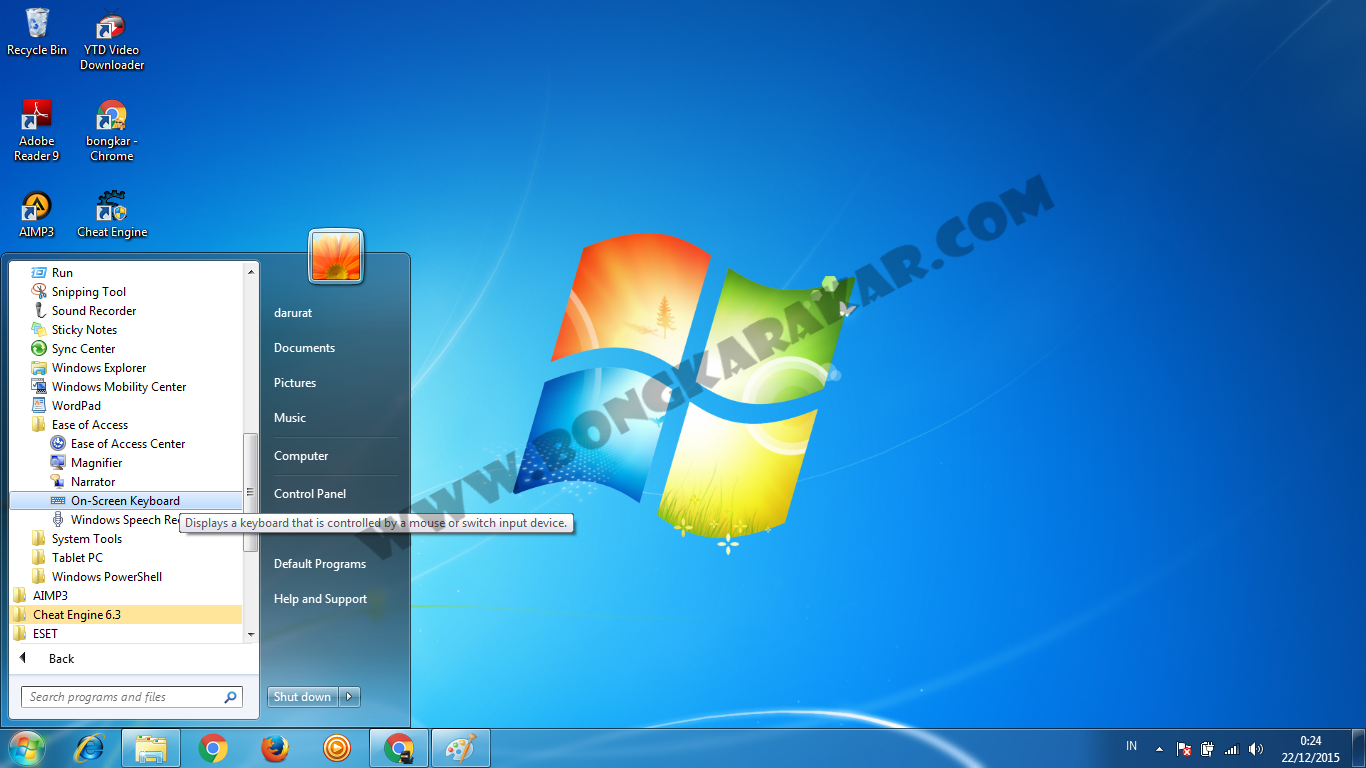Select the Cheat Engine desktop shortcut
The height and width of the screenshot is (768, 1366).
click(112, 215)
